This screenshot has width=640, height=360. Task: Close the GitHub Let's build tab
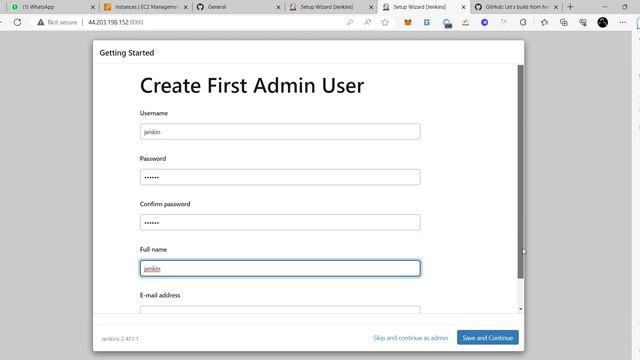pos(556,7)
